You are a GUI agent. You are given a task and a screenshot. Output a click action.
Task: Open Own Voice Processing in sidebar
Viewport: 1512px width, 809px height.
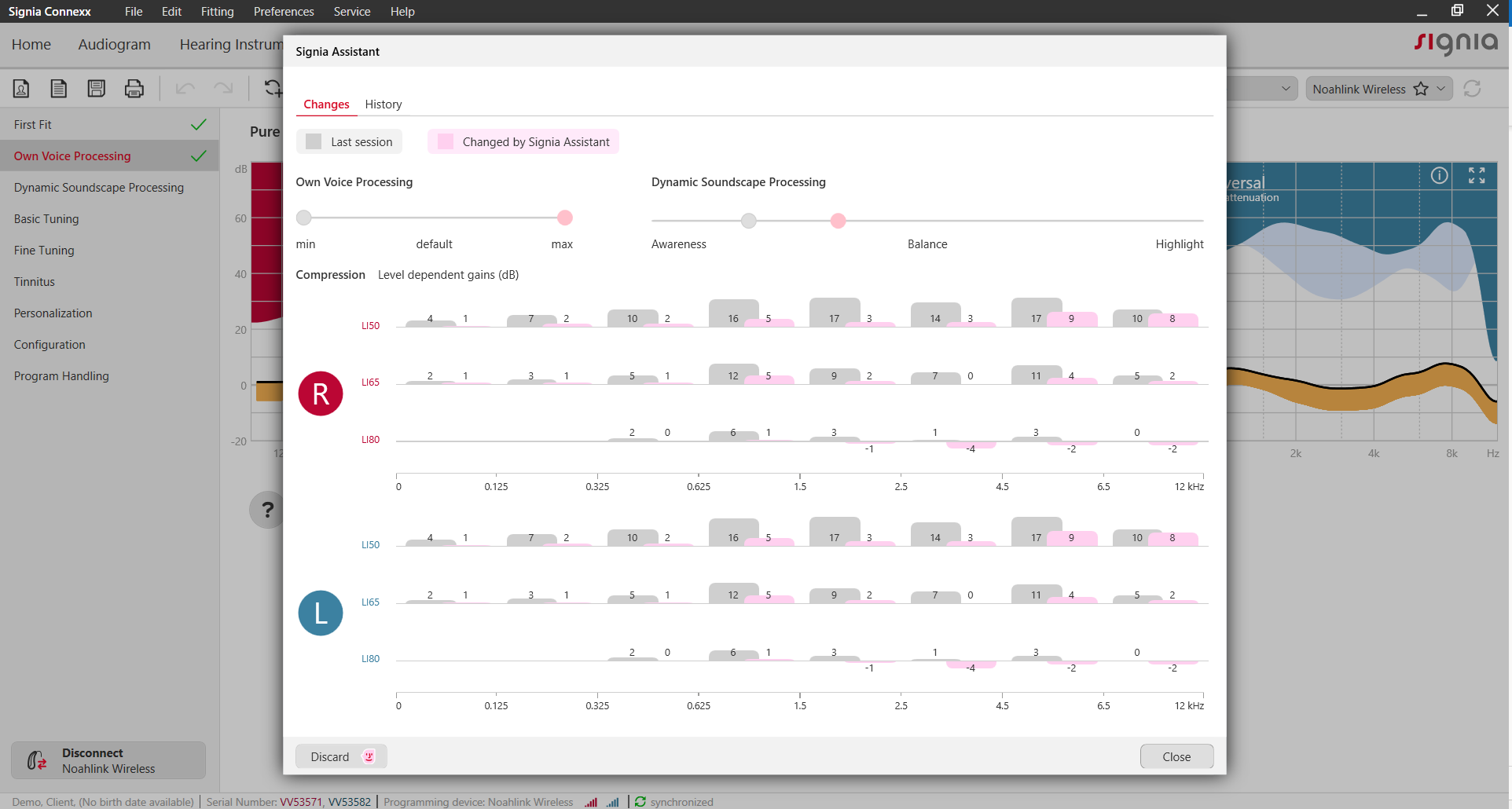[109, 156]
